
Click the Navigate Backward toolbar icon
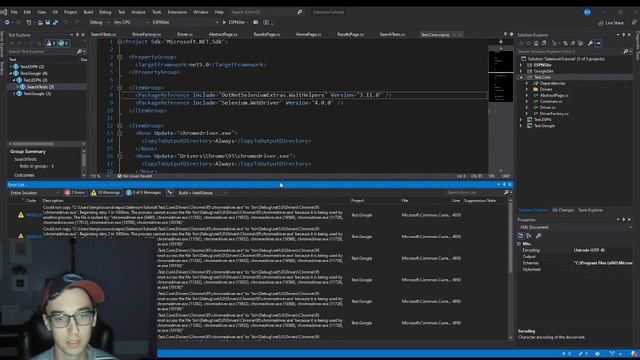7,22
